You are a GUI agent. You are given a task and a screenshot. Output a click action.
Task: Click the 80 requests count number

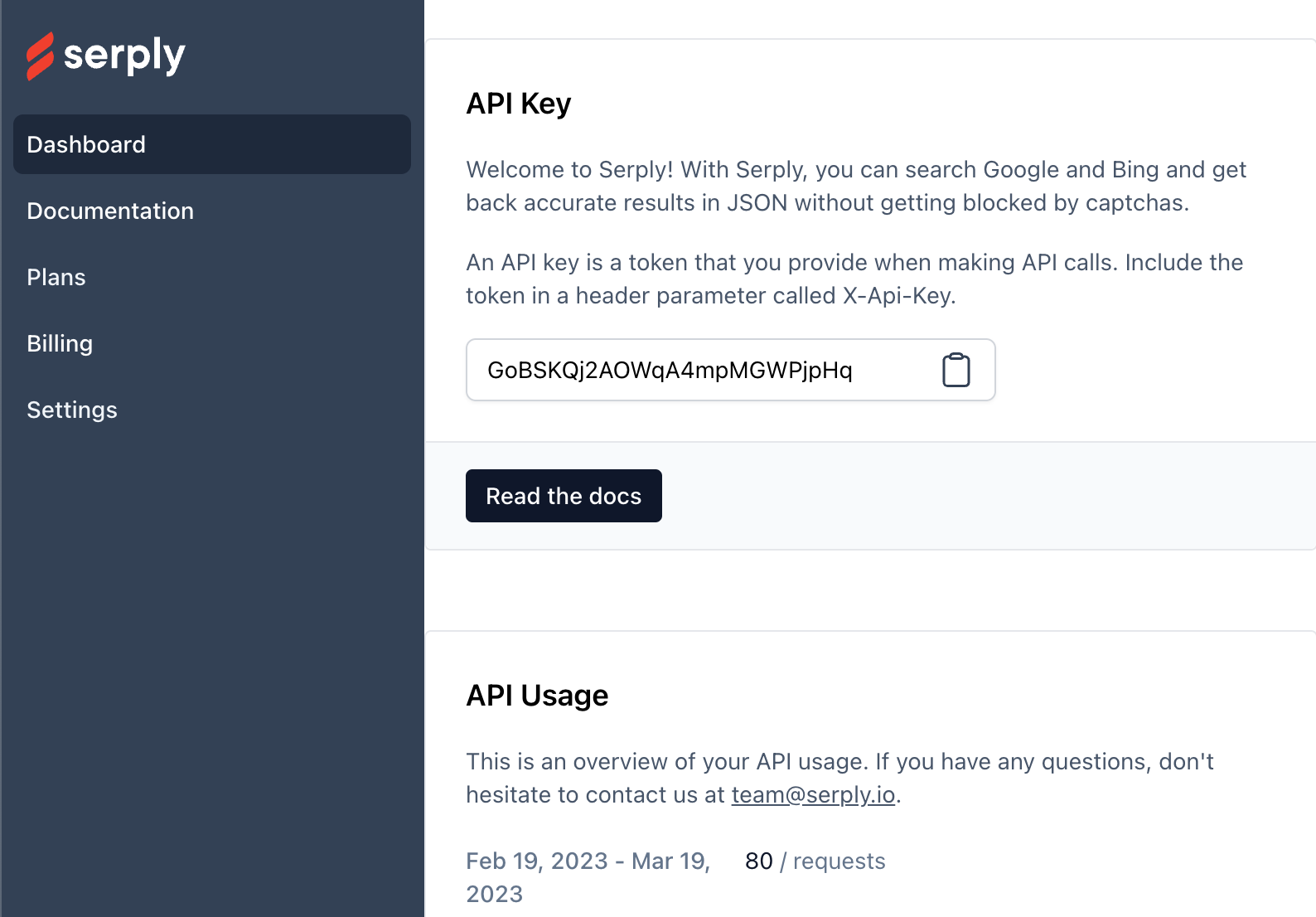click(758, 861)
